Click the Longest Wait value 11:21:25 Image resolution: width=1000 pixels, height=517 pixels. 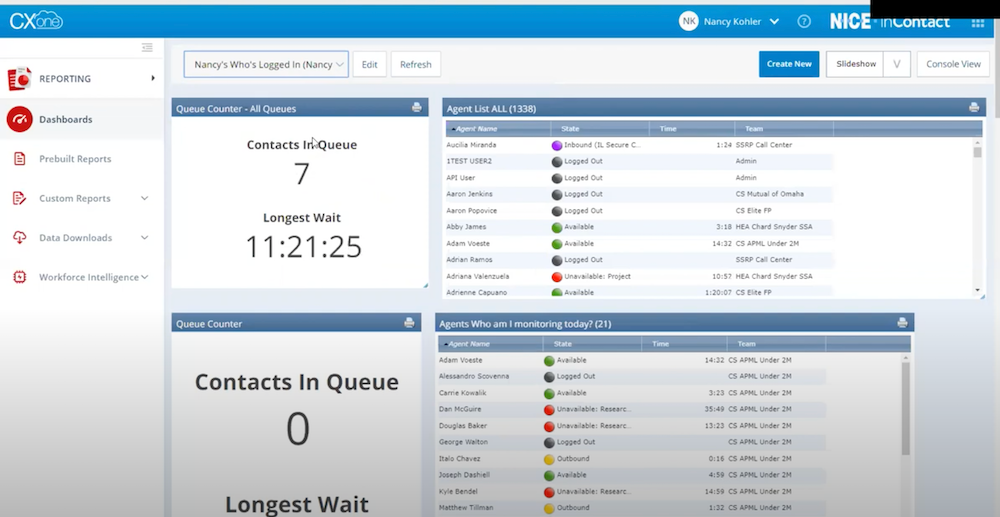click(x=303, y=247)
